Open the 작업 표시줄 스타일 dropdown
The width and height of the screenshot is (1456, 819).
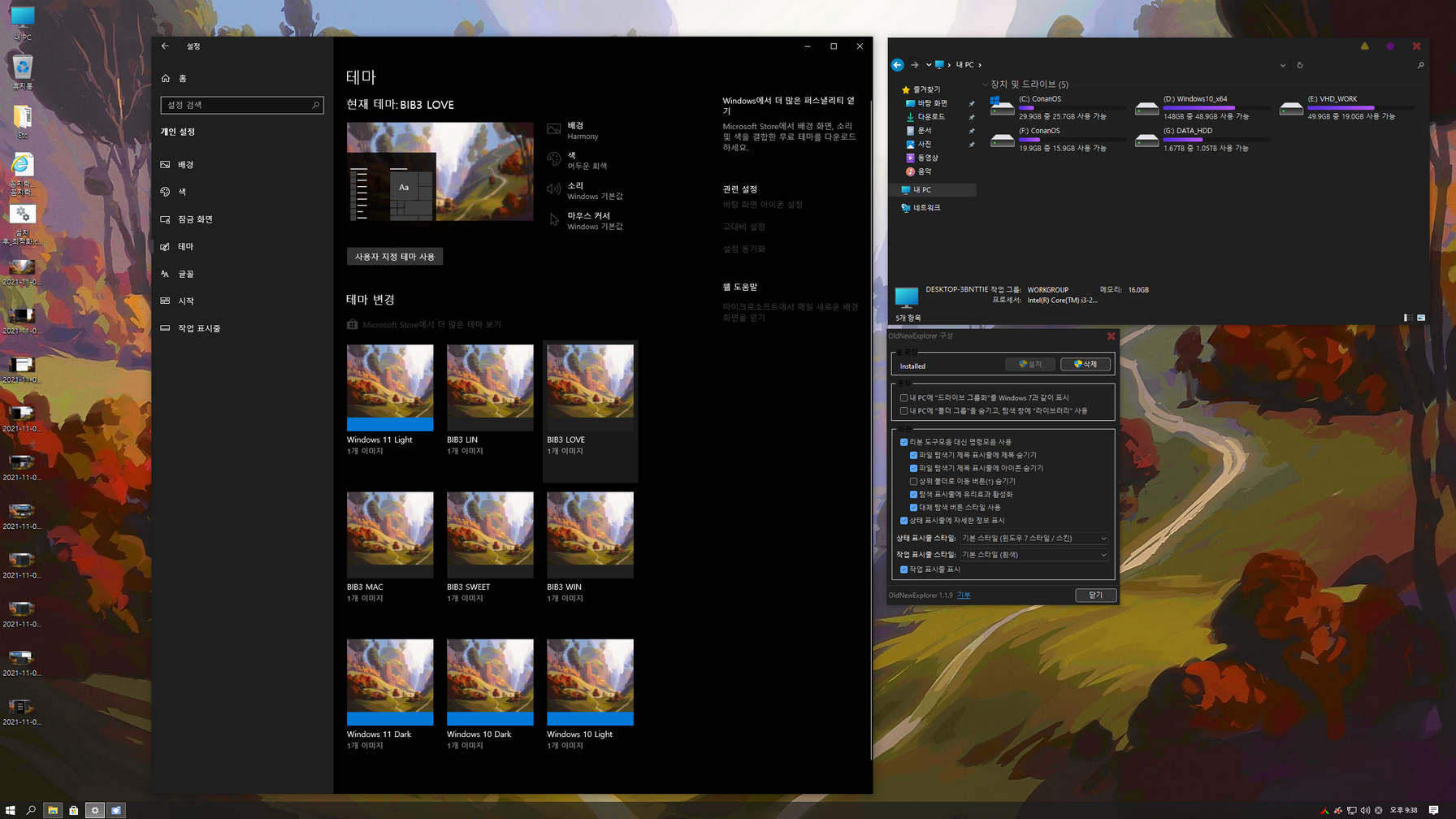click(1034, 555)
